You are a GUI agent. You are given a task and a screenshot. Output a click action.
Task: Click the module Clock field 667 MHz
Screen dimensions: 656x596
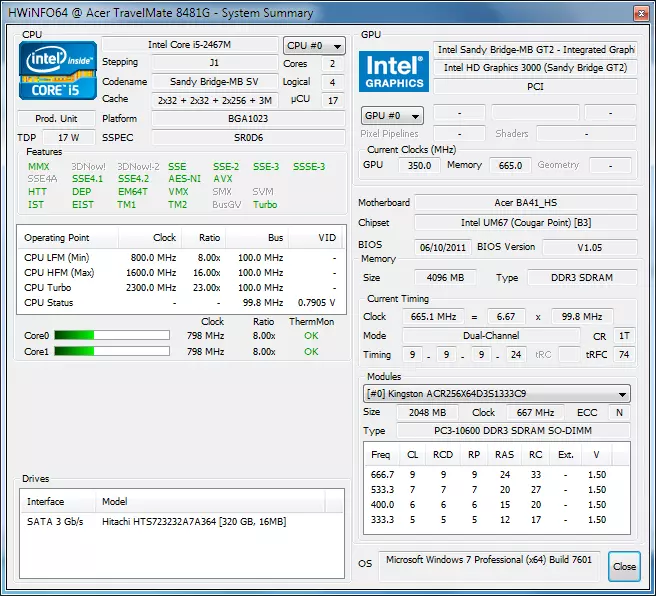click(535, 412)
